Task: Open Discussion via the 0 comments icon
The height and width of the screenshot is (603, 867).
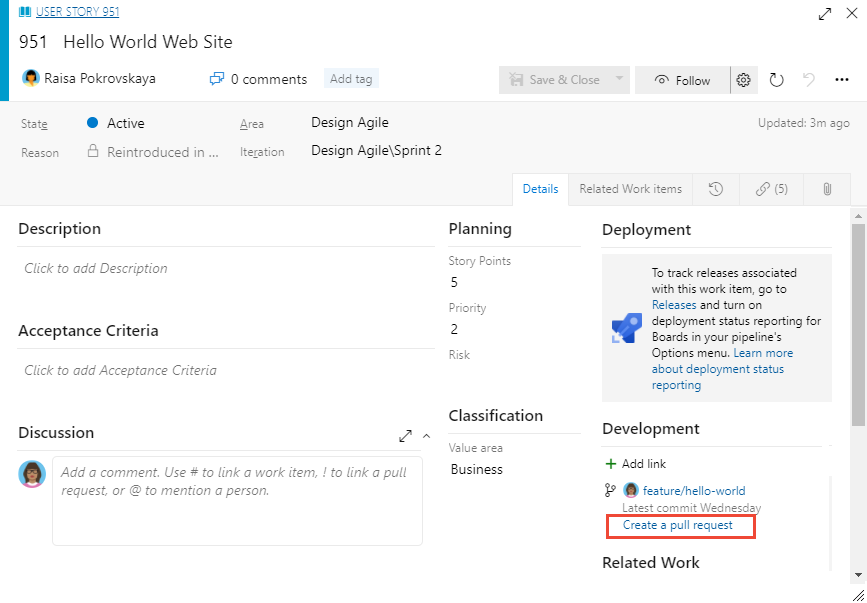Action: 217,78
